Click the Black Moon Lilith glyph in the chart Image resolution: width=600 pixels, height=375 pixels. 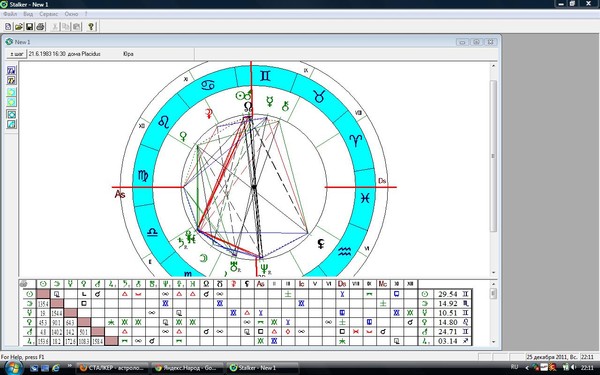[x=321, y=243]
